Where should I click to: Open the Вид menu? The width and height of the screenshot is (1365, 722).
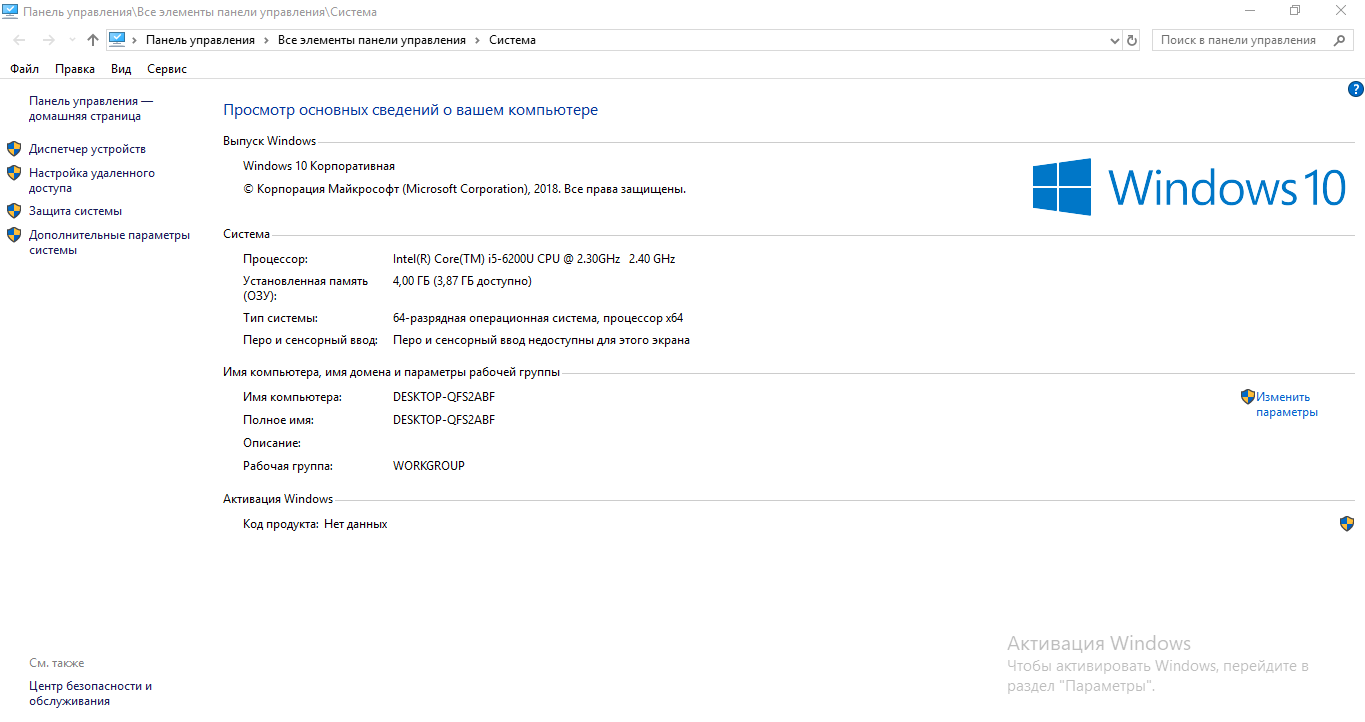pos(121,69)
